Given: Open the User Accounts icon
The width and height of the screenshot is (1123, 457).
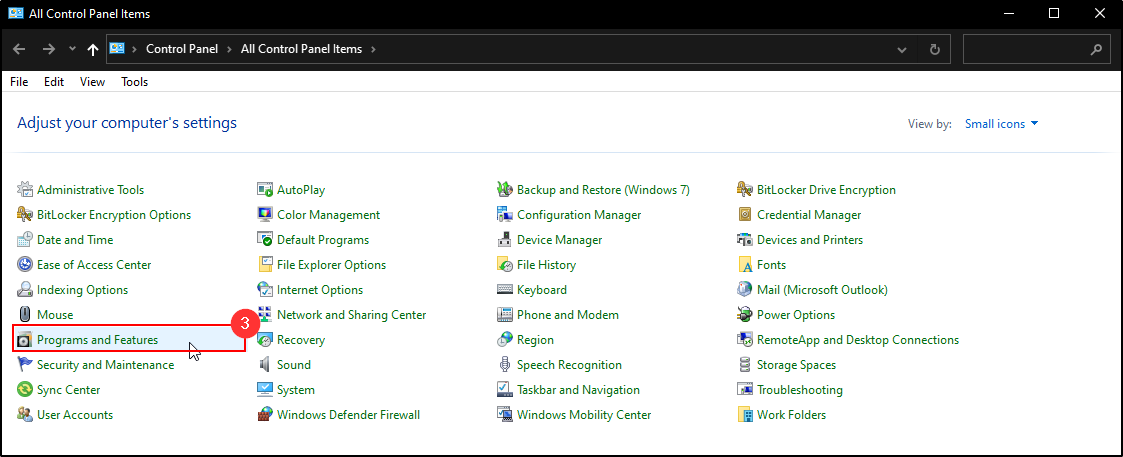Looking at the screenshot, I should pos(25,415).
